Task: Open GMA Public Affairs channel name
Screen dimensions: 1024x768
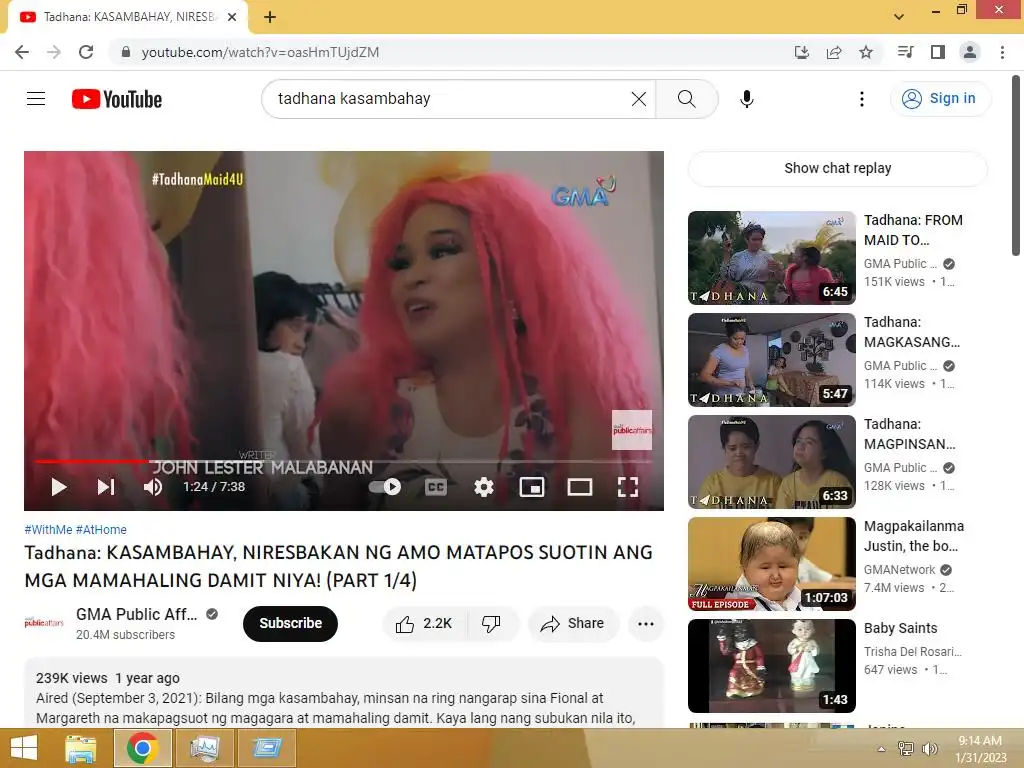Action: 136,614
